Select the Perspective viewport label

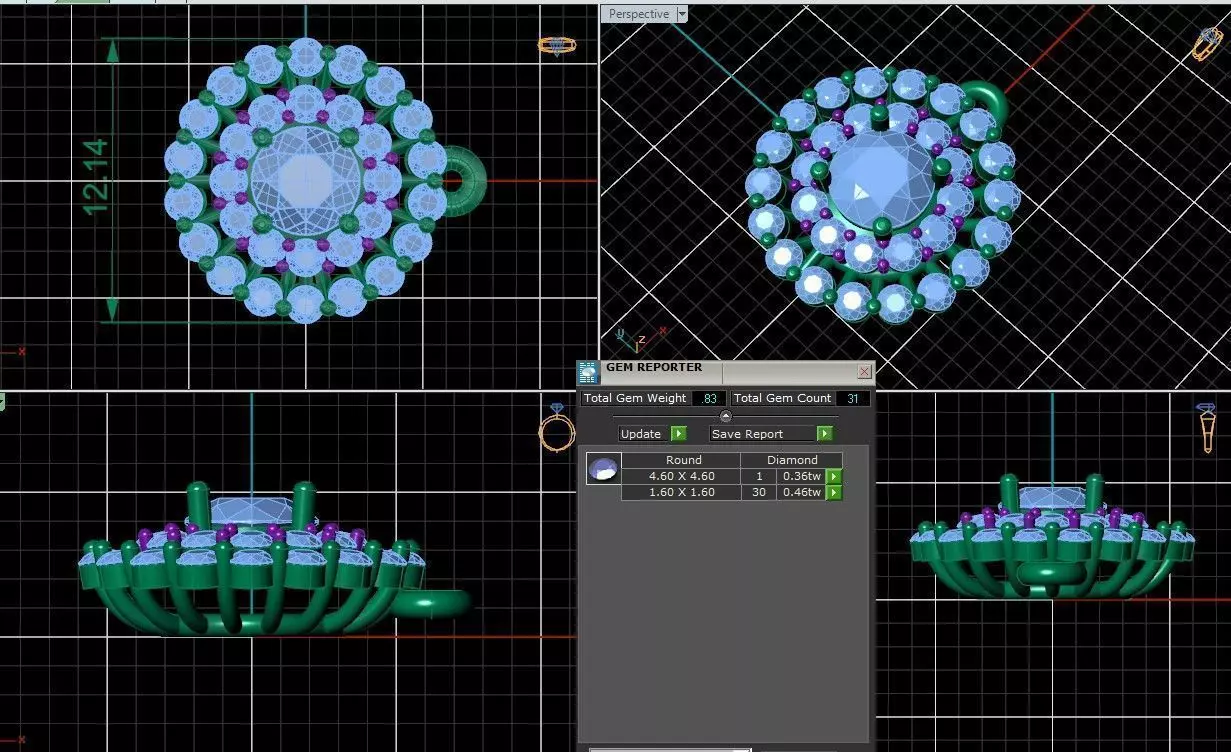click(x=638, y=14)
